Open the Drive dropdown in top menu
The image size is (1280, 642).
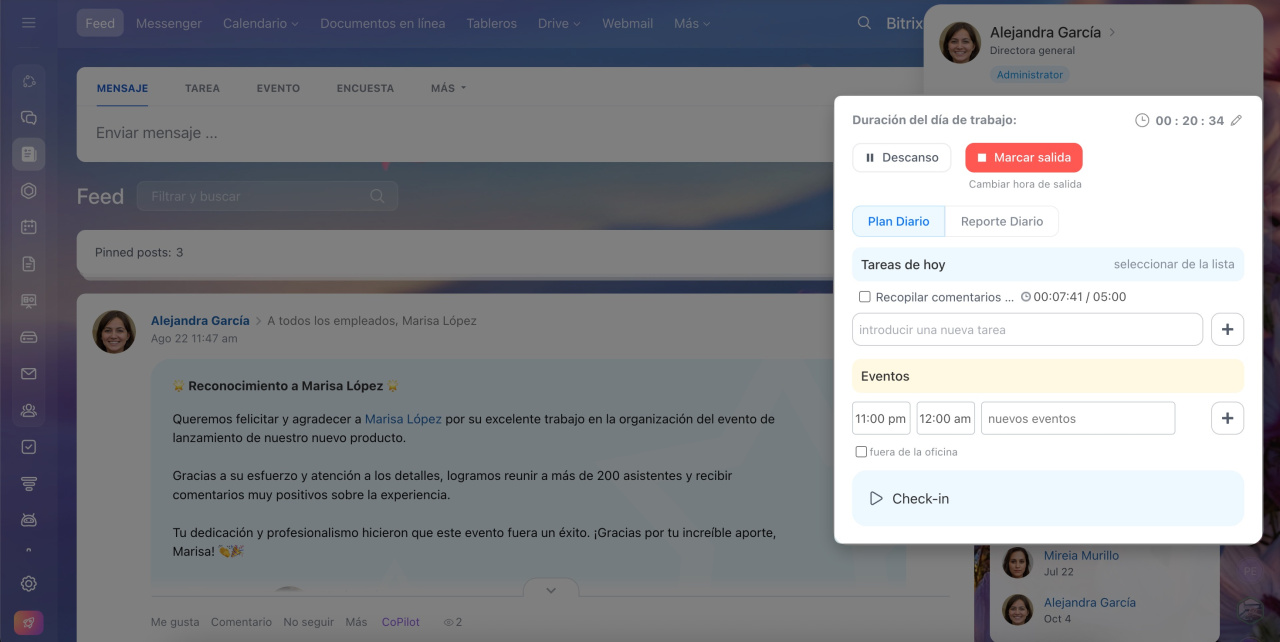tap(558, 23)
